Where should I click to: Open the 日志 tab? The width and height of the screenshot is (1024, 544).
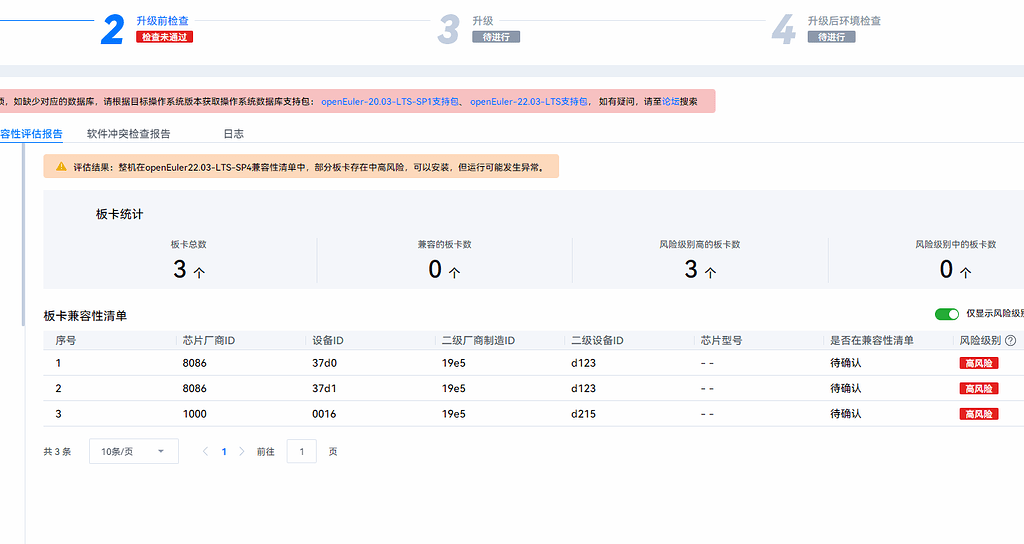click(x=233, y=134)
